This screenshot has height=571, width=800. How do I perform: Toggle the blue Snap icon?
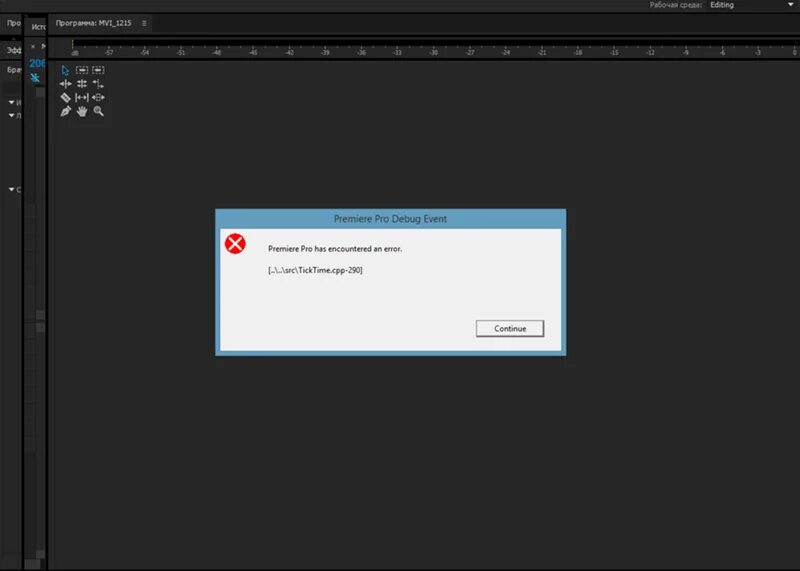point(35,78)
